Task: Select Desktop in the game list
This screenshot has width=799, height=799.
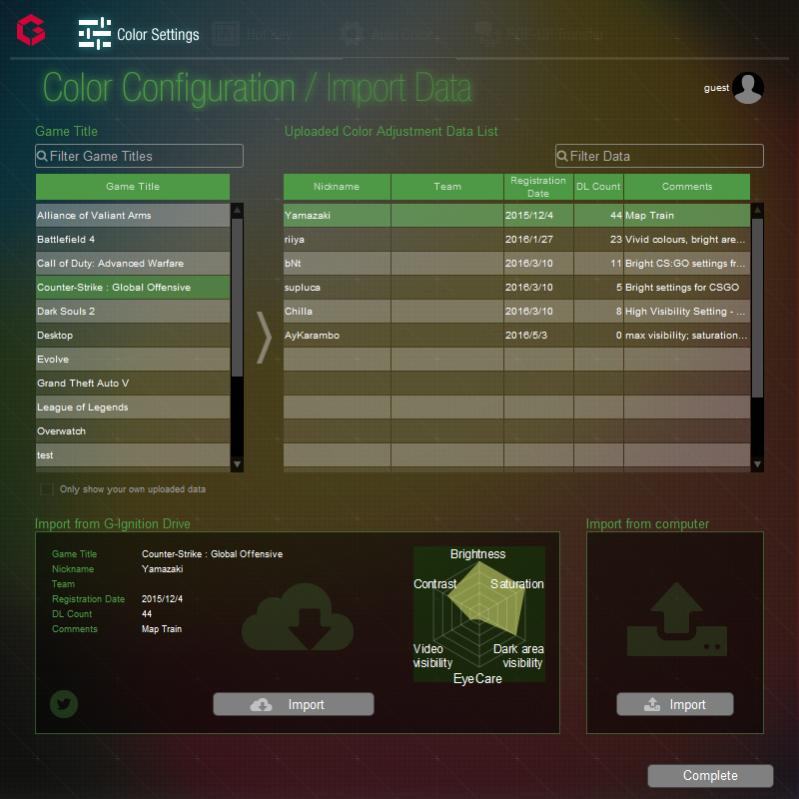Action: tap(132, 335)
